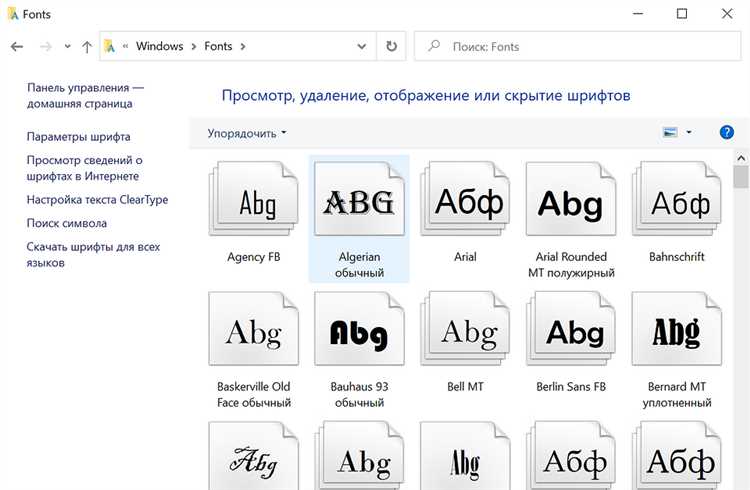Open Параметры шрифта link

78,137
